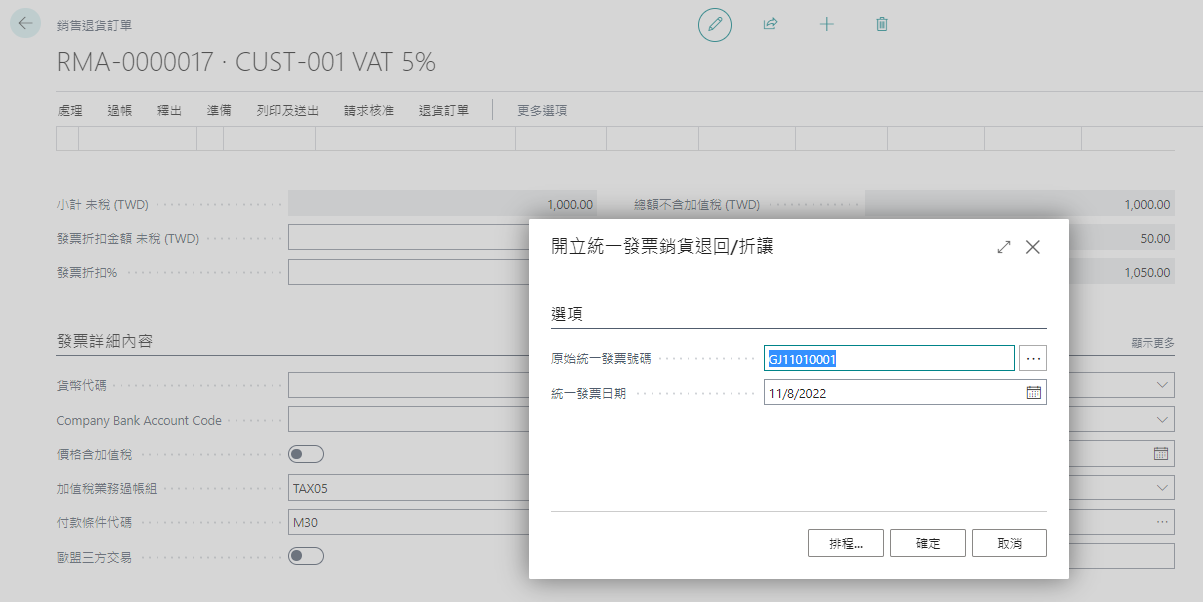Screen dimensions: 1203x602
Task: Click the 排程... button
Action: tap(846, 543)
